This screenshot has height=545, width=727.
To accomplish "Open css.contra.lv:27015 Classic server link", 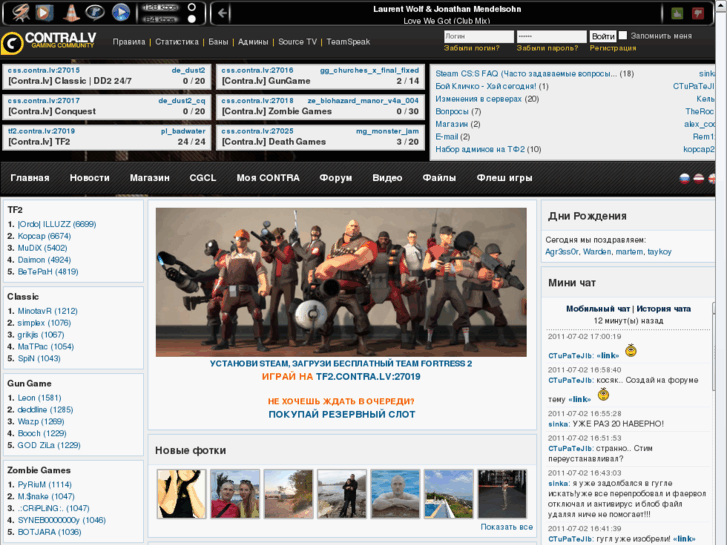I will point(44,70).
